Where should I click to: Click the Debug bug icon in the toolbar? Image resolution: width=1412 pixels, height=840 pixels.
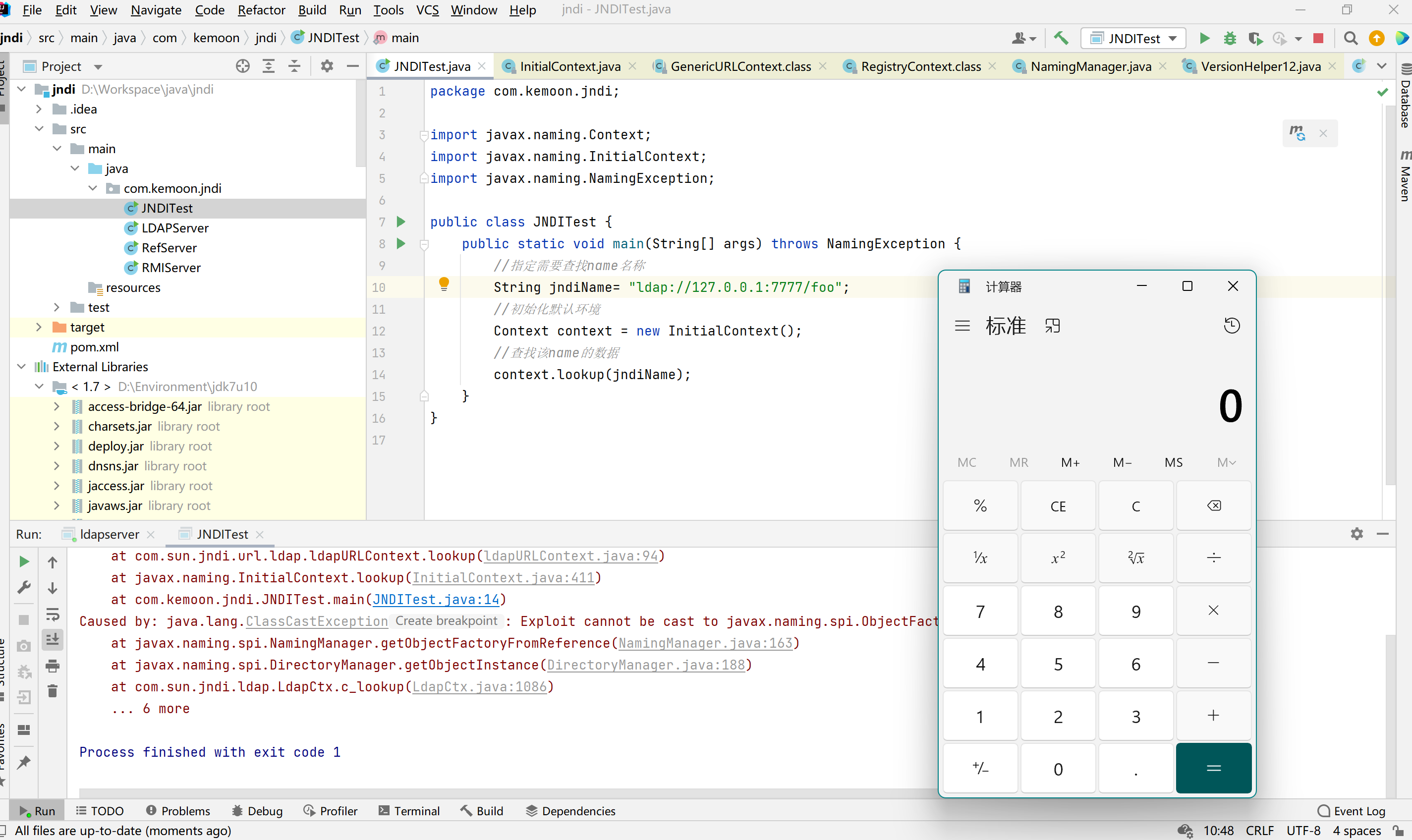(1229, 38)
